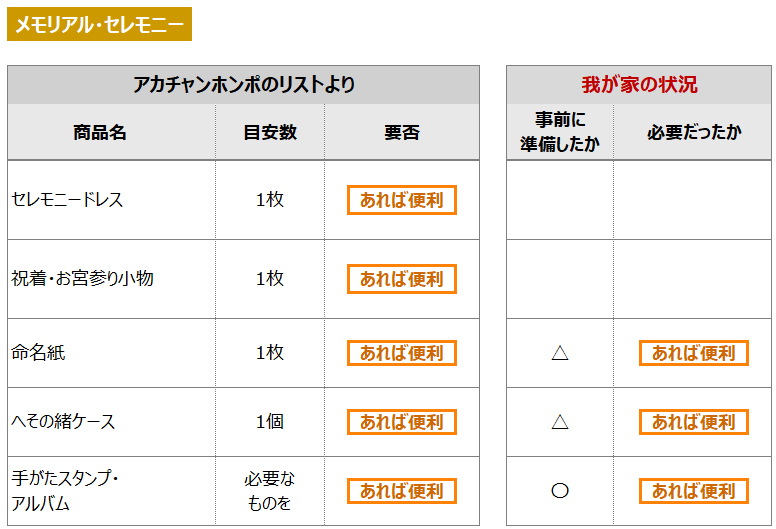Click 必要だったか badge for 命名紙

click(694, 353)
